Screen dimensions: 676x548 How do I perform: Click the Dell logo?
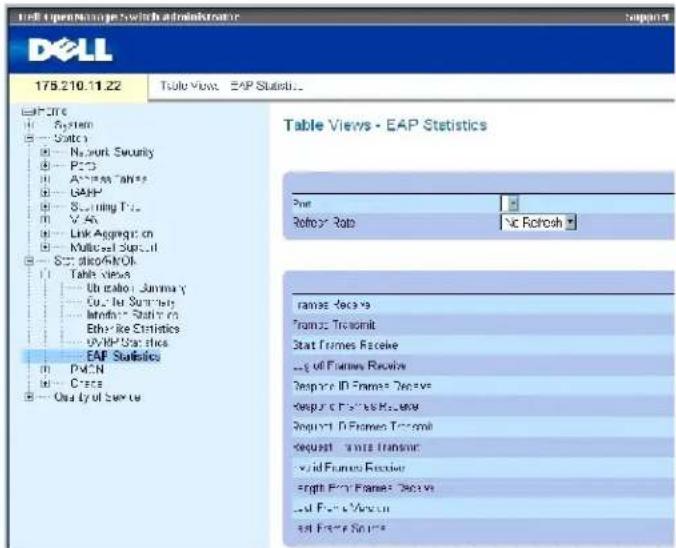click(x=70, y=50)
